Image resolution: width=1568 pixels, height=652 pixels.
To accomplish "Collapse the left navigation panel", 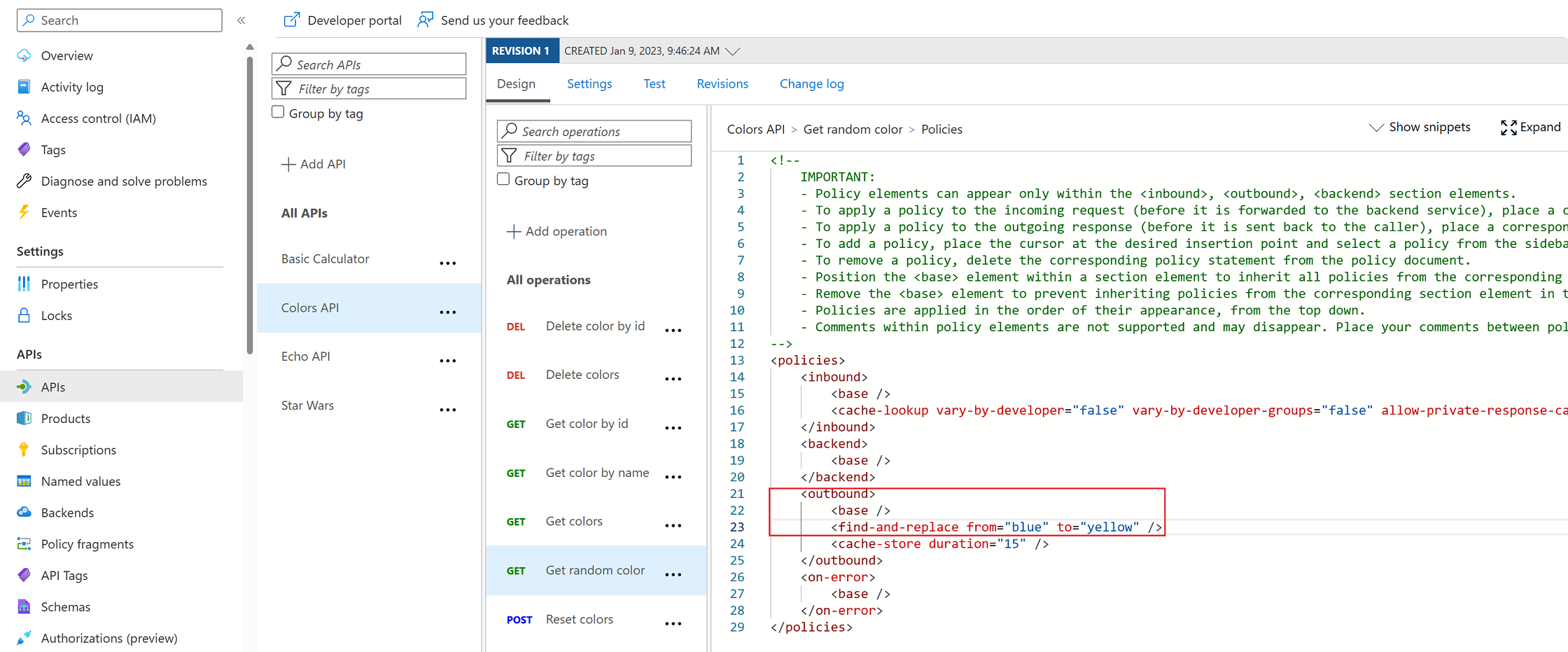I will 241,20.
